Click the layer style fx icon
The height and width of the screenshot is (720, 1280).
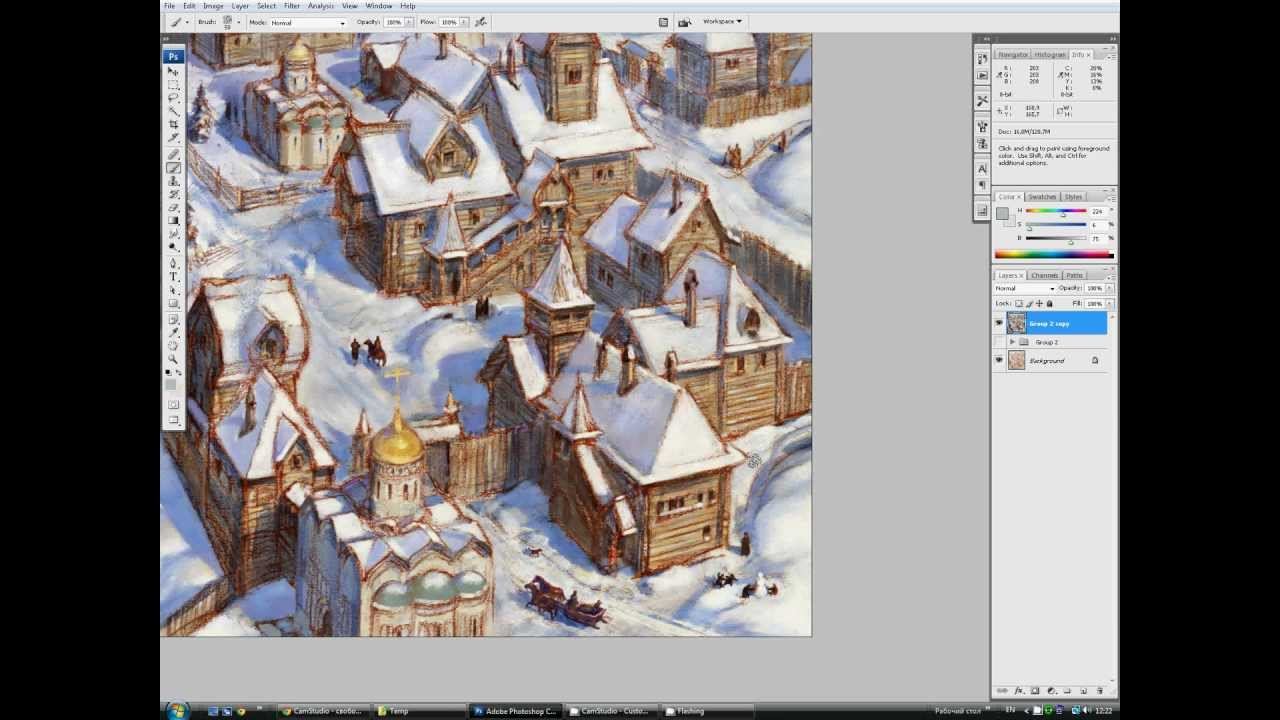click(1019, 691)
